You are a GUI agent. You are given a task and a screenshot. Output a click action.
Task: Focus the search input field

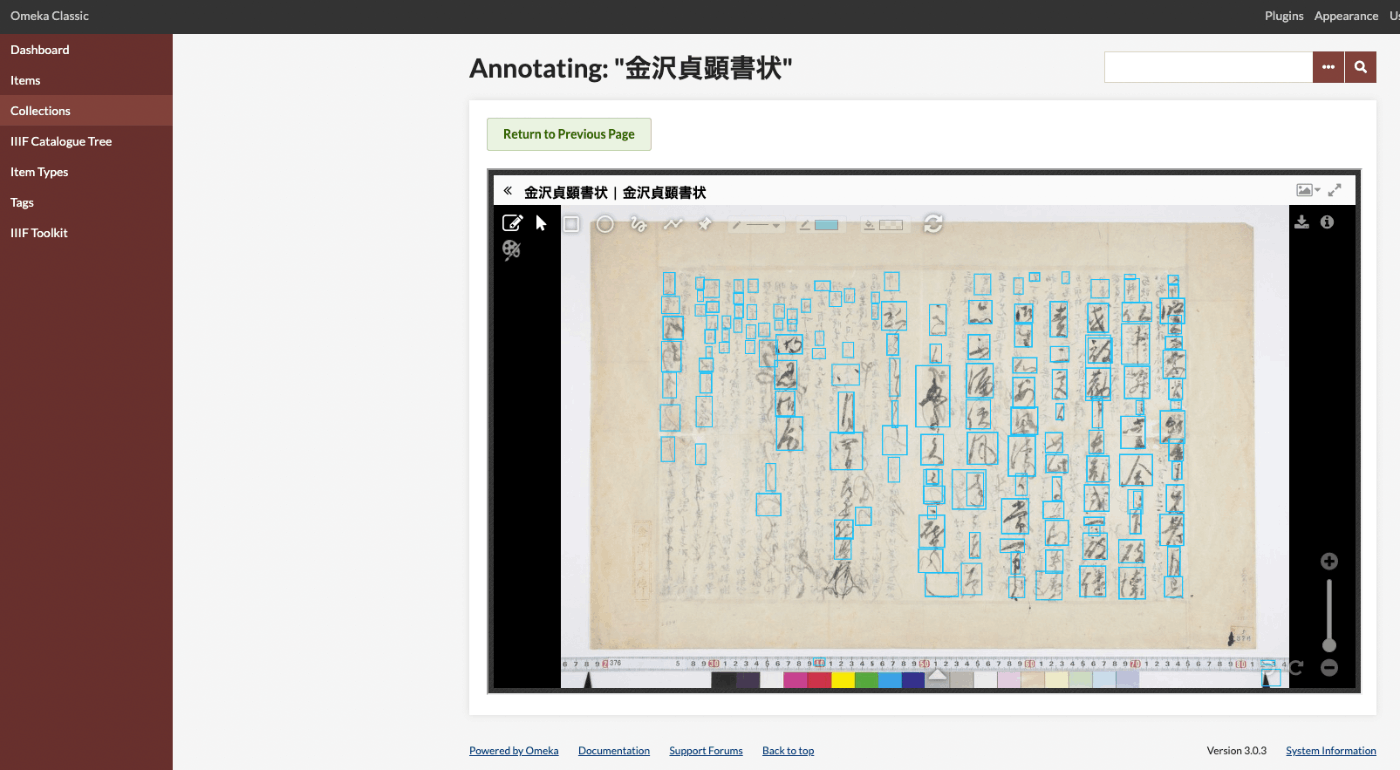pos(1208,67)
